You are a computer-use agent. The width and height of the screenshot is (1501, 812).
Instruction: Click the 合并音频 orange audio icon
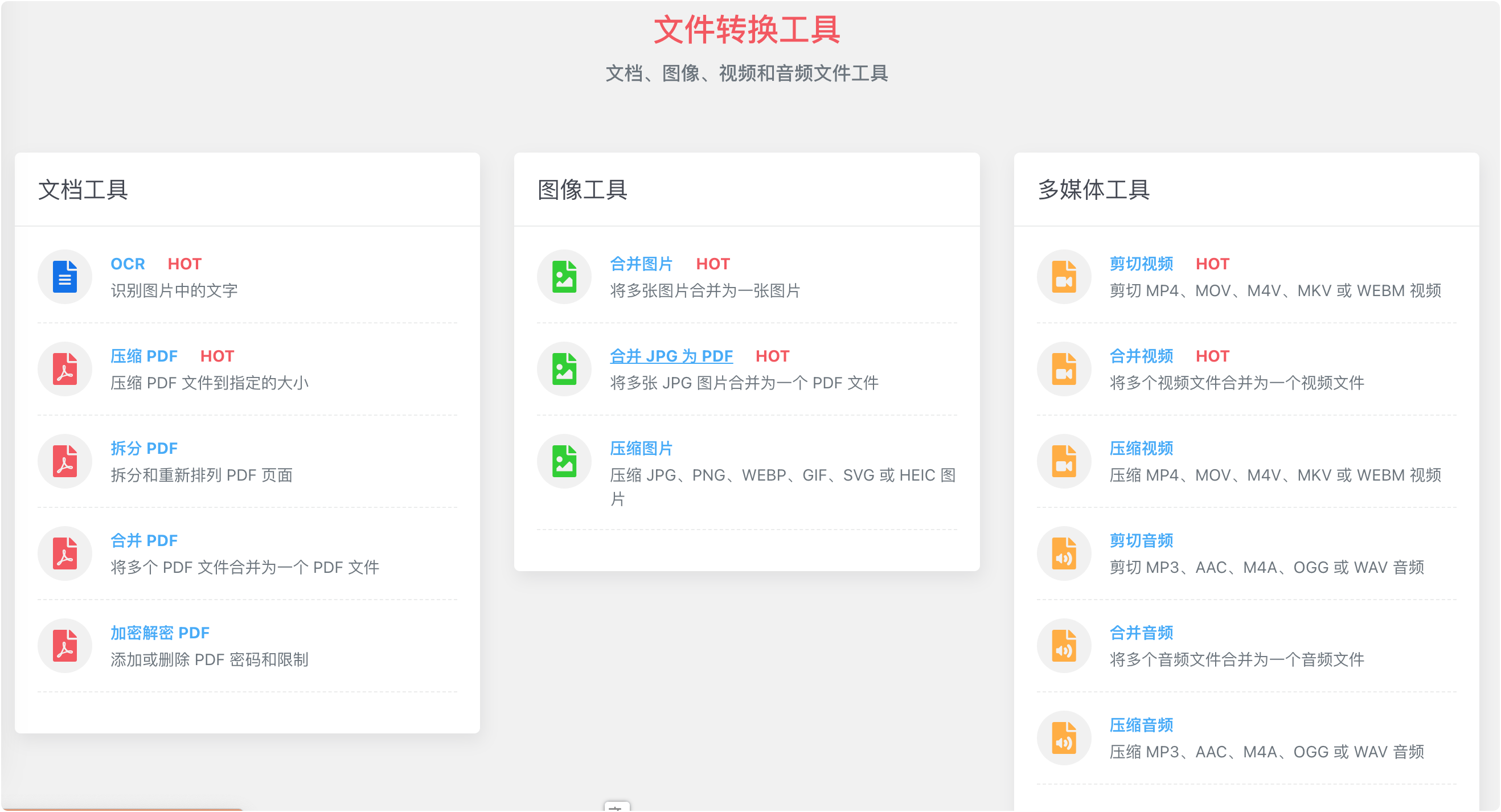click(x=1064, y=646)
